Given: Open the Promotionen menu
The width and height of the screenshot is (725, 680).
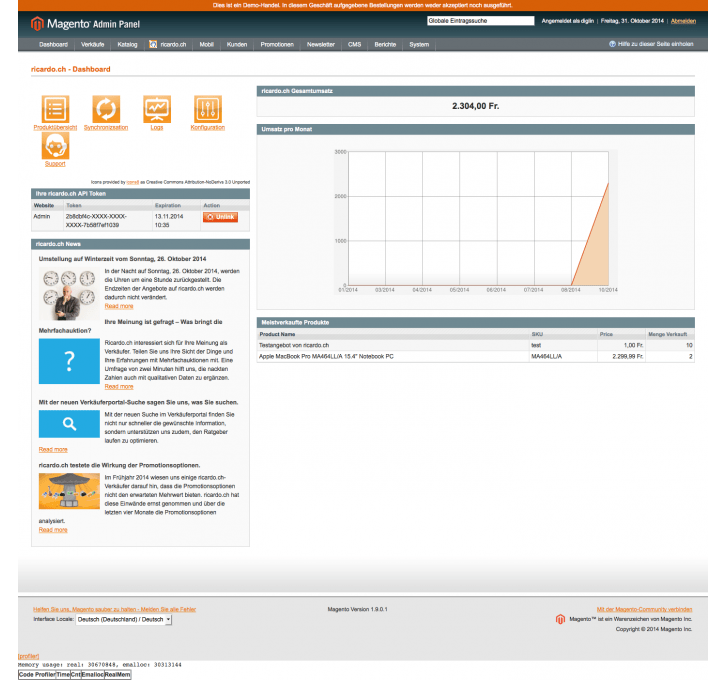Looking at the screenshot, I should pyautogui.click(x=277, y=44).
